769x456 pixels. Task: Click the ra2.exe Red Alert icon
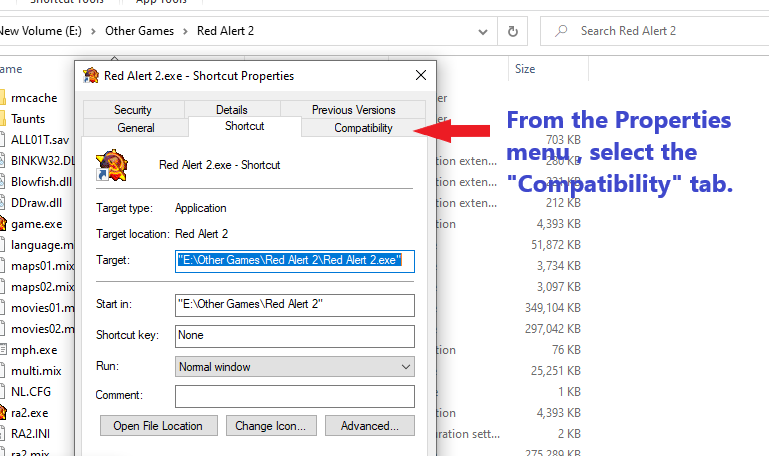[2, 413]
